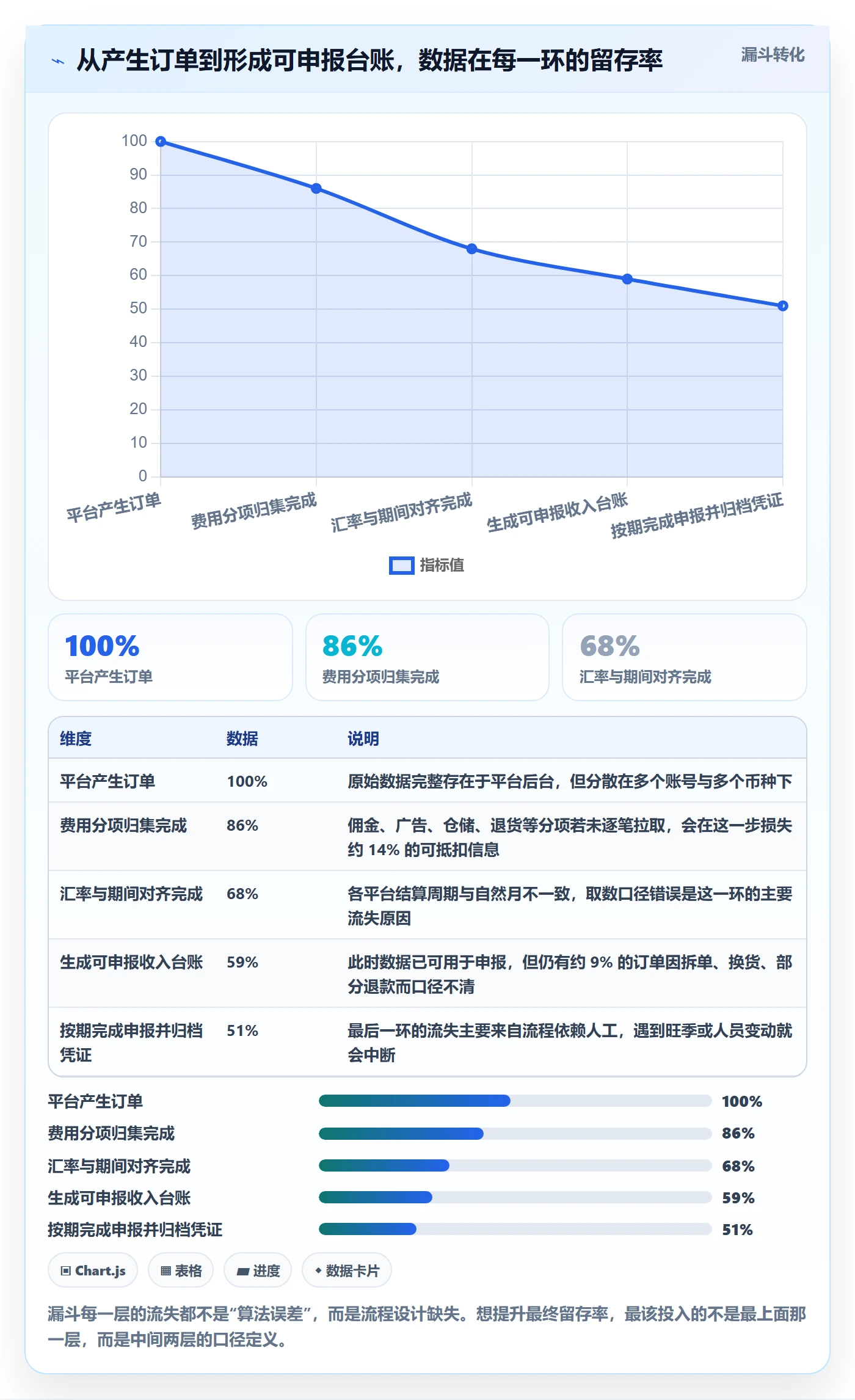Click the 51% cell in the table

[242, 1030]
